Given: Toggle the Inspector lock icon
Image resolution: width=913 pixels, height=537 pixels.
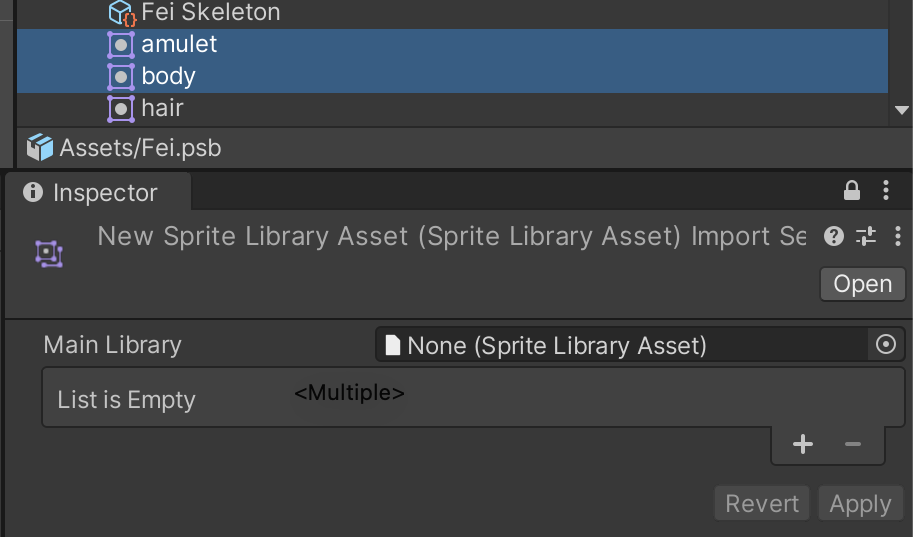Looking at the screenshot, I should [852, 190].
